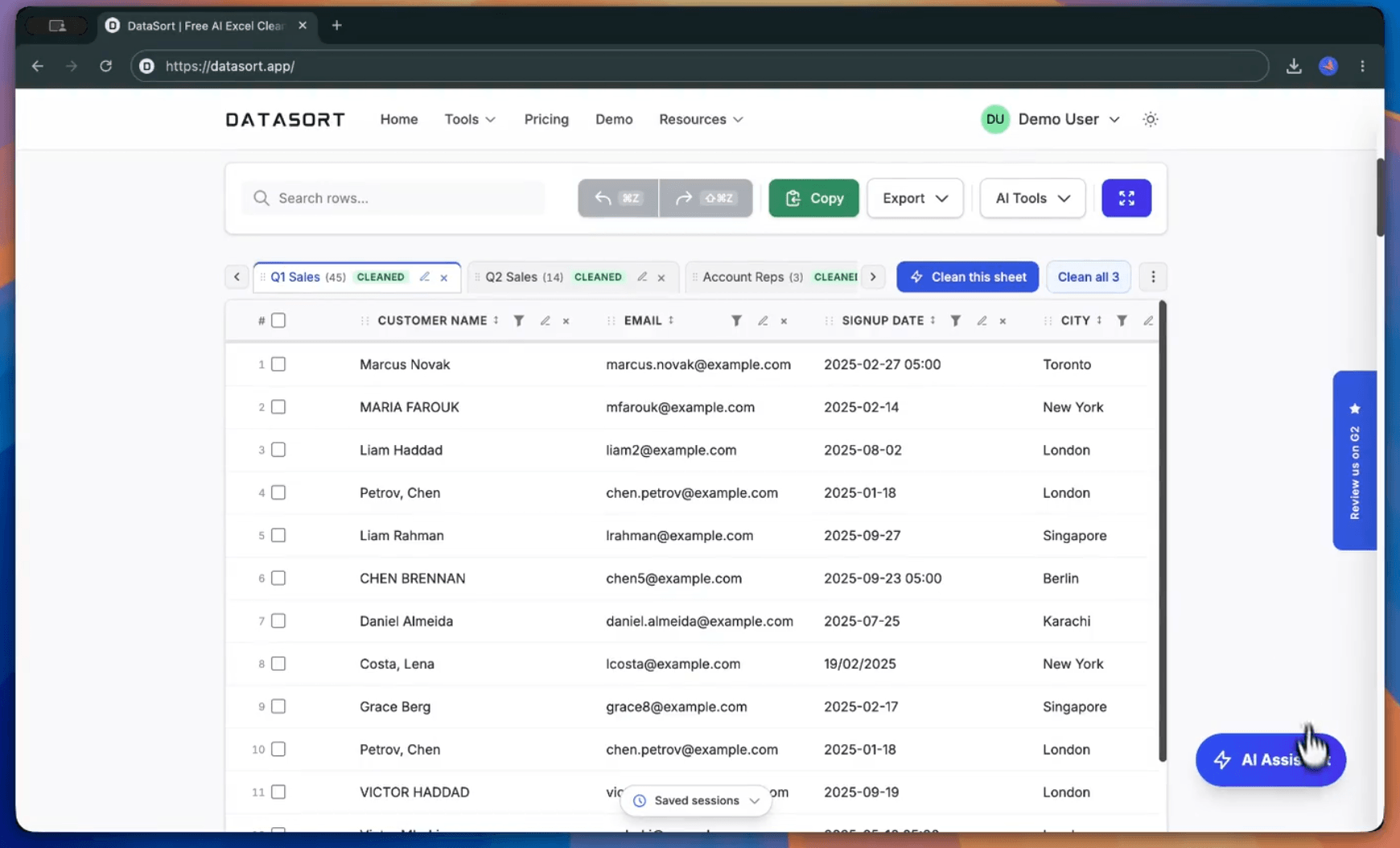
Task: Expand the Saved sessions dropdown
Action: [x=696, y=801]
